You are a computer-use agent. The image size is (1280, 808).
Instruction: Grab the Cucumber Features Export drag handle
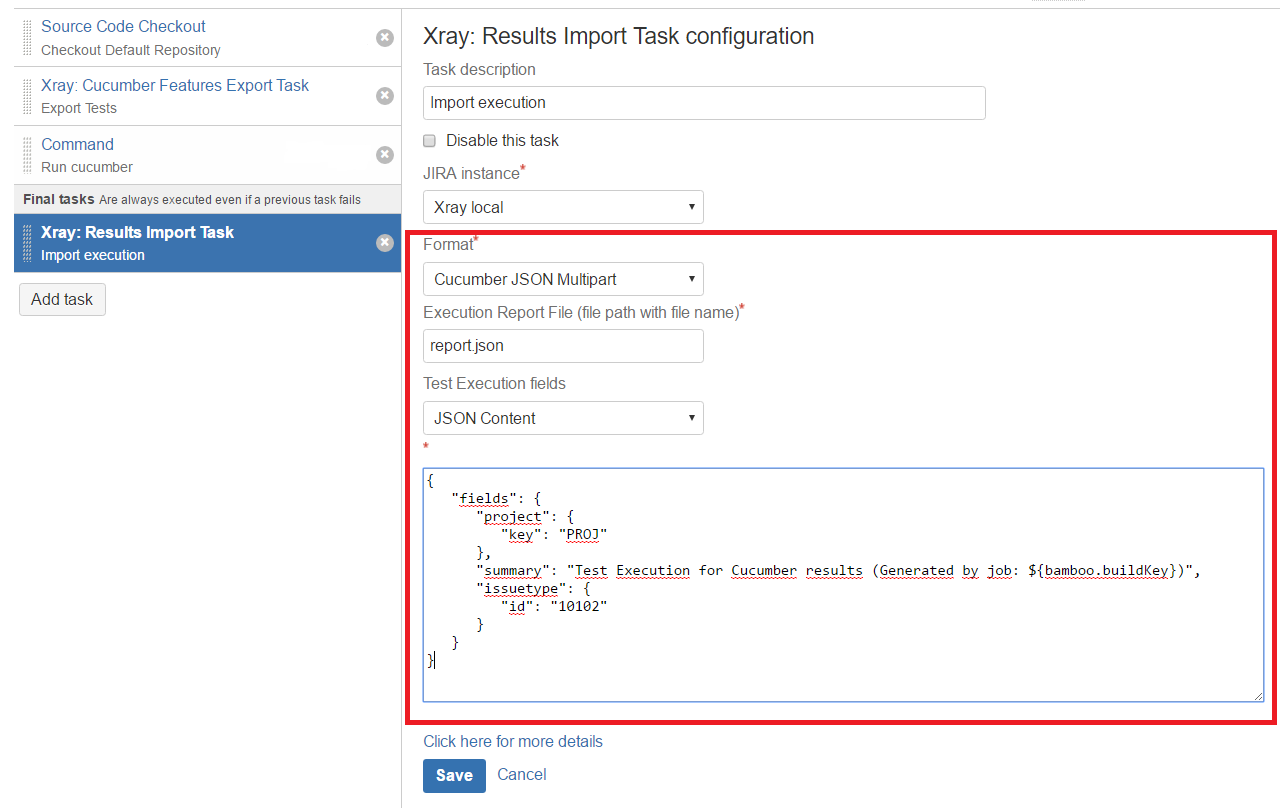pos(27,96)
